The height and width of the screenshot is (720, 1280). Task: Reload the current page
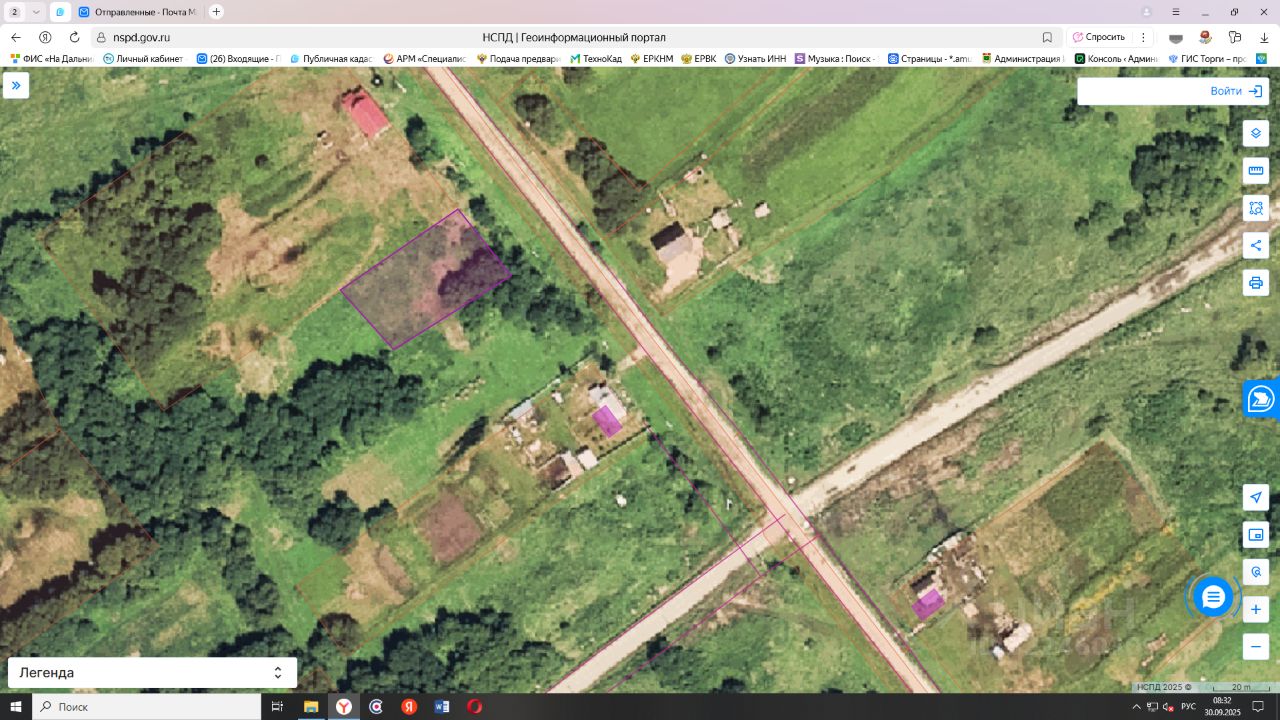click(x=74, y=37)
